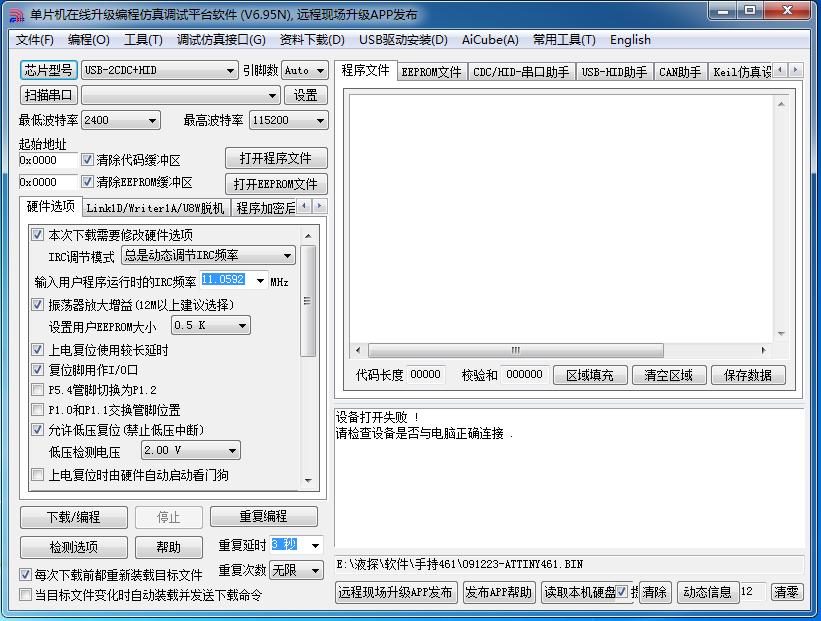Switch to CAN助手 tab
The height and width of the screenshot is (621, 821).
[680, 72]
